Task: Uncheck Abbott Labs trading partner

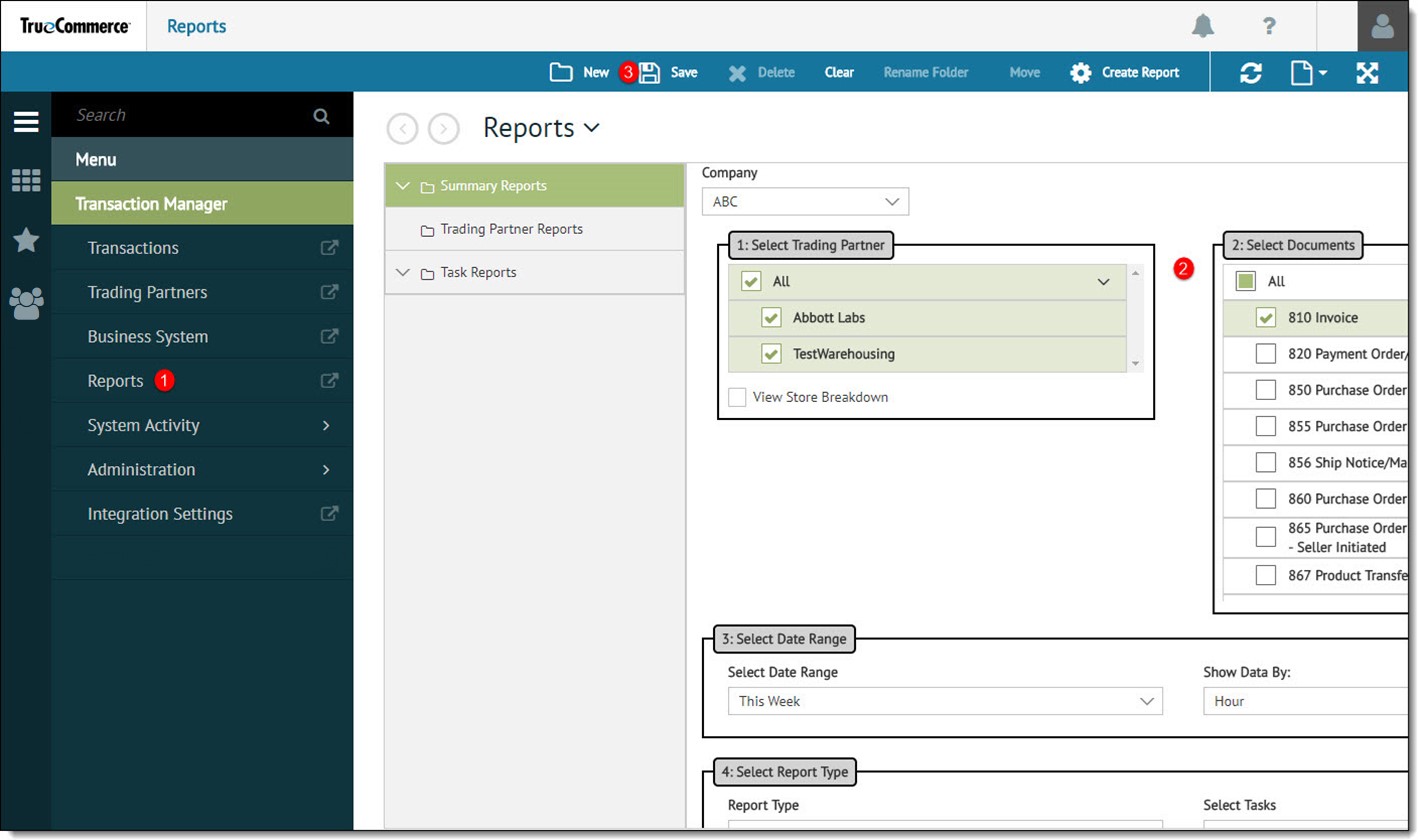Action: tap(771, 317)
